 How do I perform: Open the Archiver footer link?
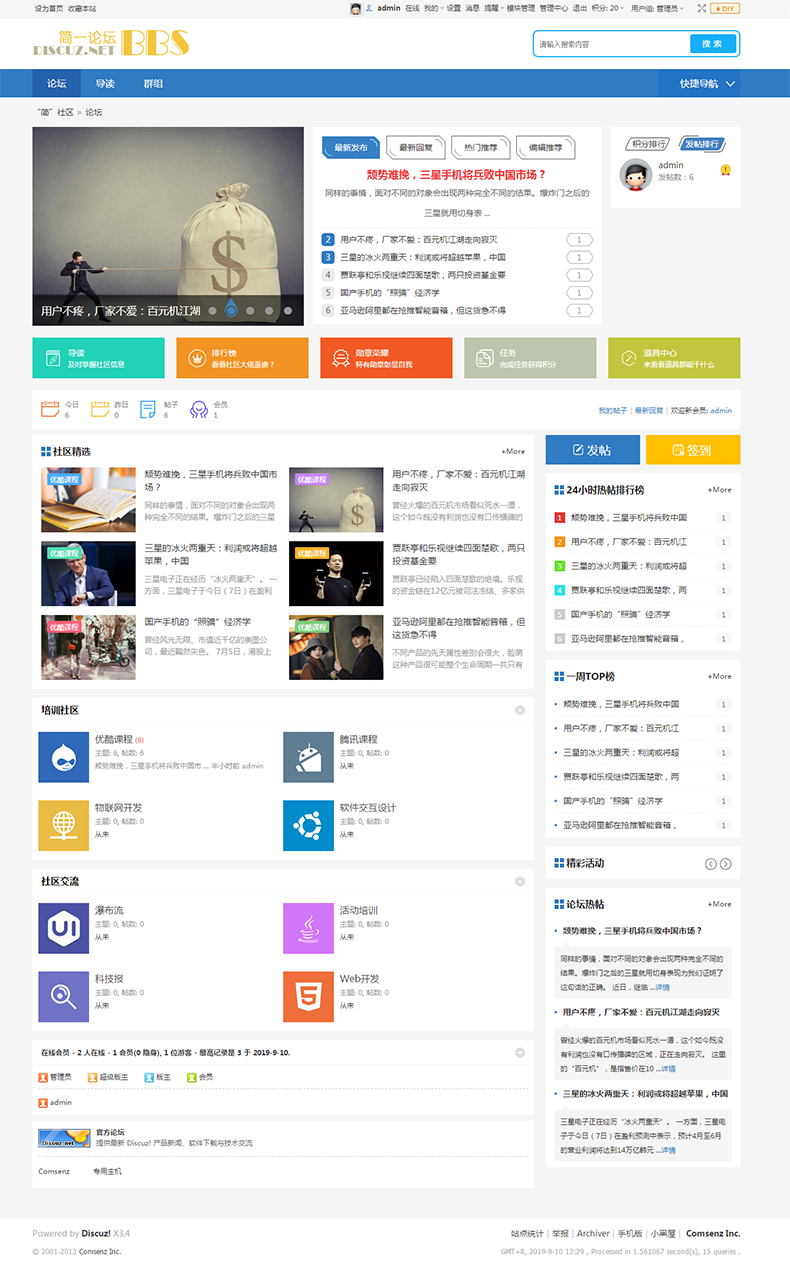[593, 1233]
